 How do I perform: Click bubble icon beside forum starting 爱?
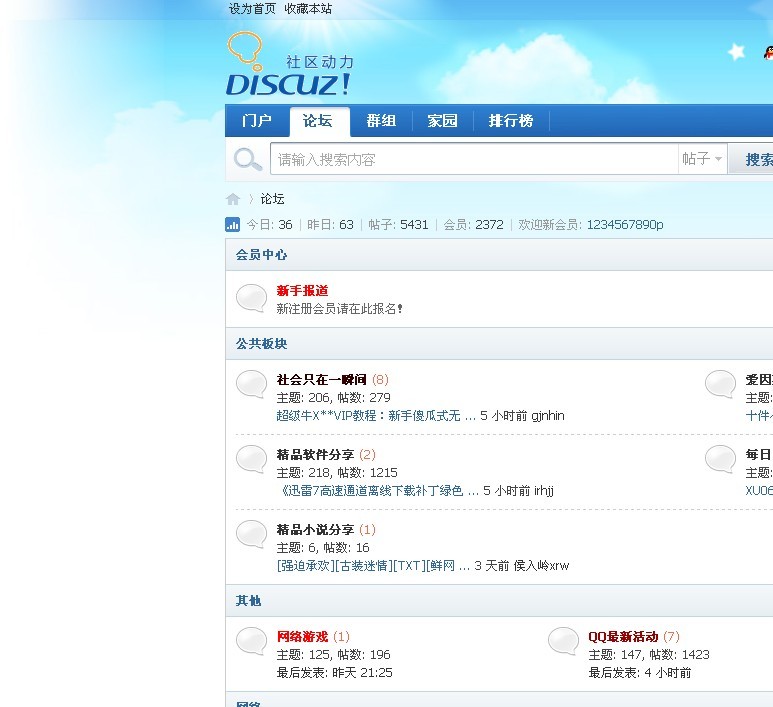point(720,384)
